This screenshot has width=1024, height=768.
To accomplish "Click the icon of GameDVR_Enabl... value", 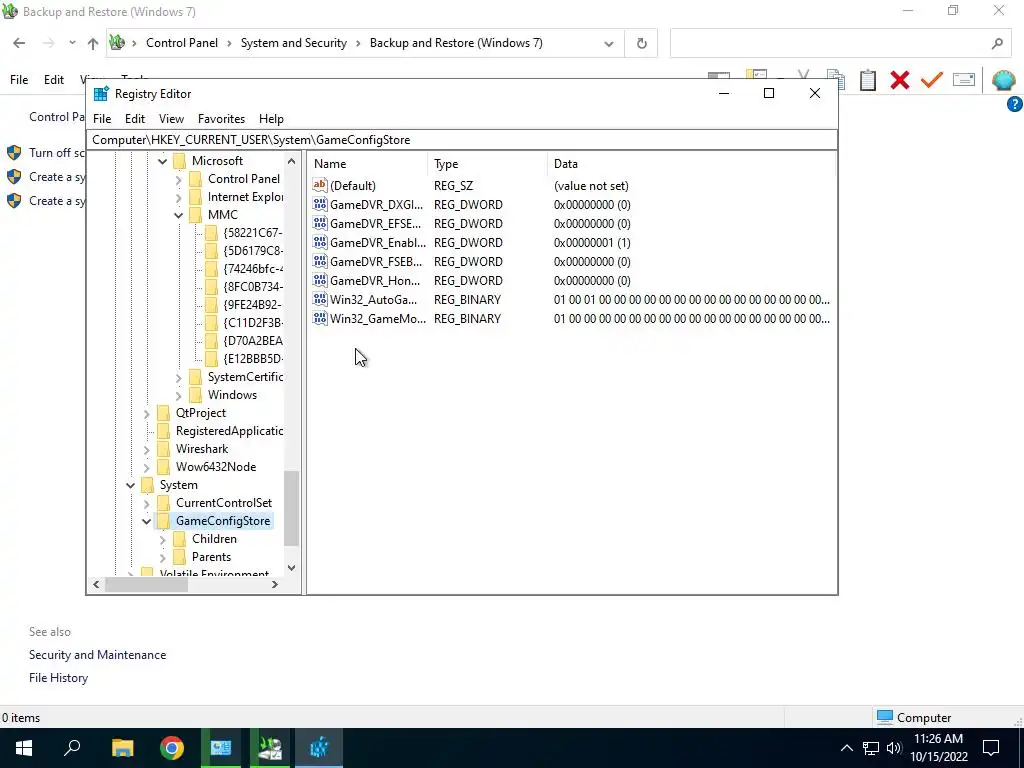I will (x=319, y=242).
